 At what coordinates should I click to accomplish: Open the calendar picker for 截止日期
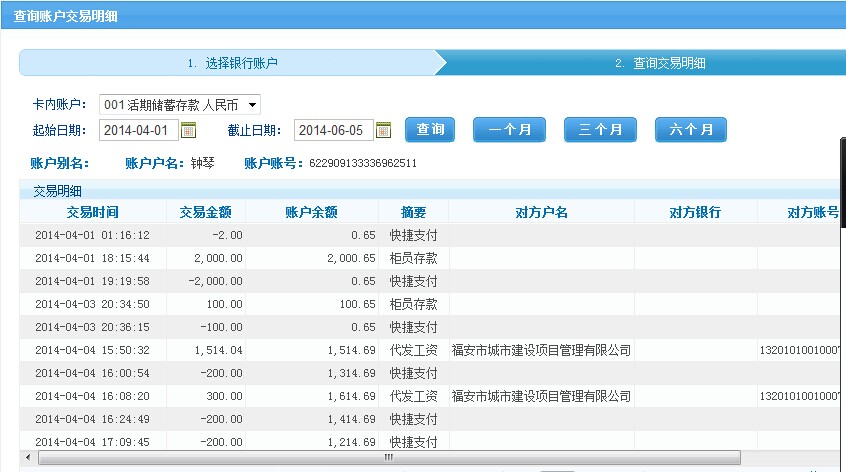click(383, 130)
